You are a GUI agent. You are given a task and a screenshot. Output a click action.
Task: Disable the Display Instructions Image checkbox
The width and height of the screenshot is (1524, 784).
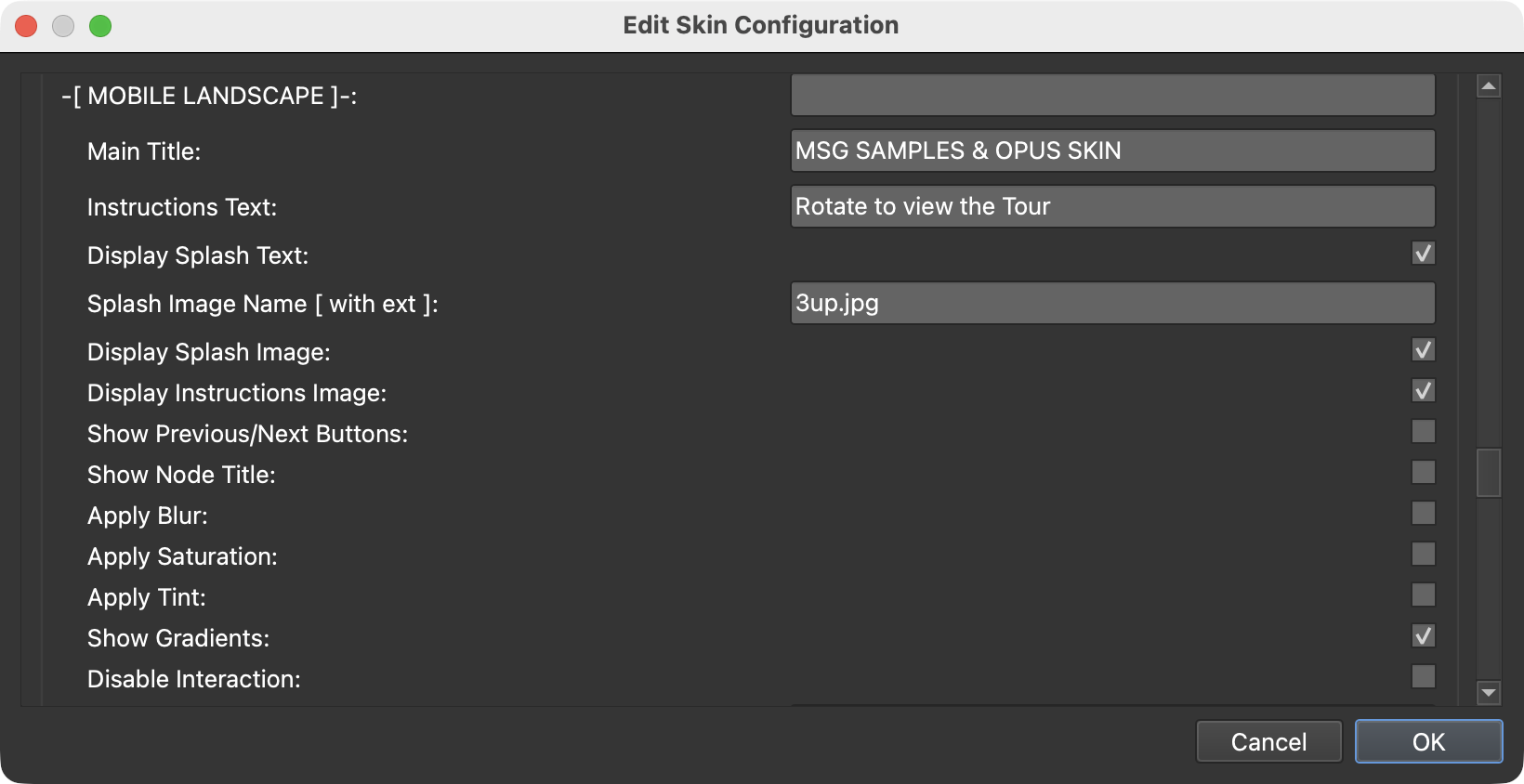tap(1423, 390)
